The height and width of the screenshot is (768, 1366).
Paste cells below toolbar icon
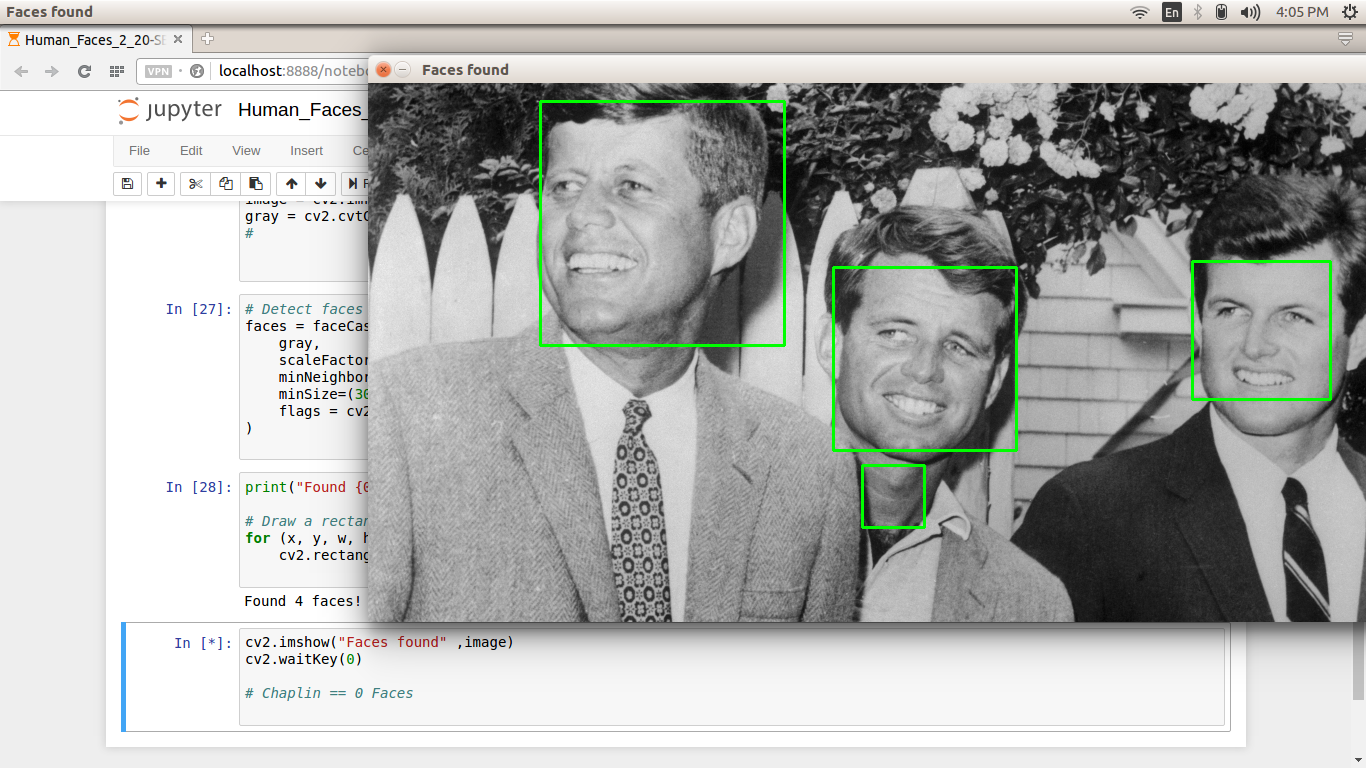tap(256, 184)
